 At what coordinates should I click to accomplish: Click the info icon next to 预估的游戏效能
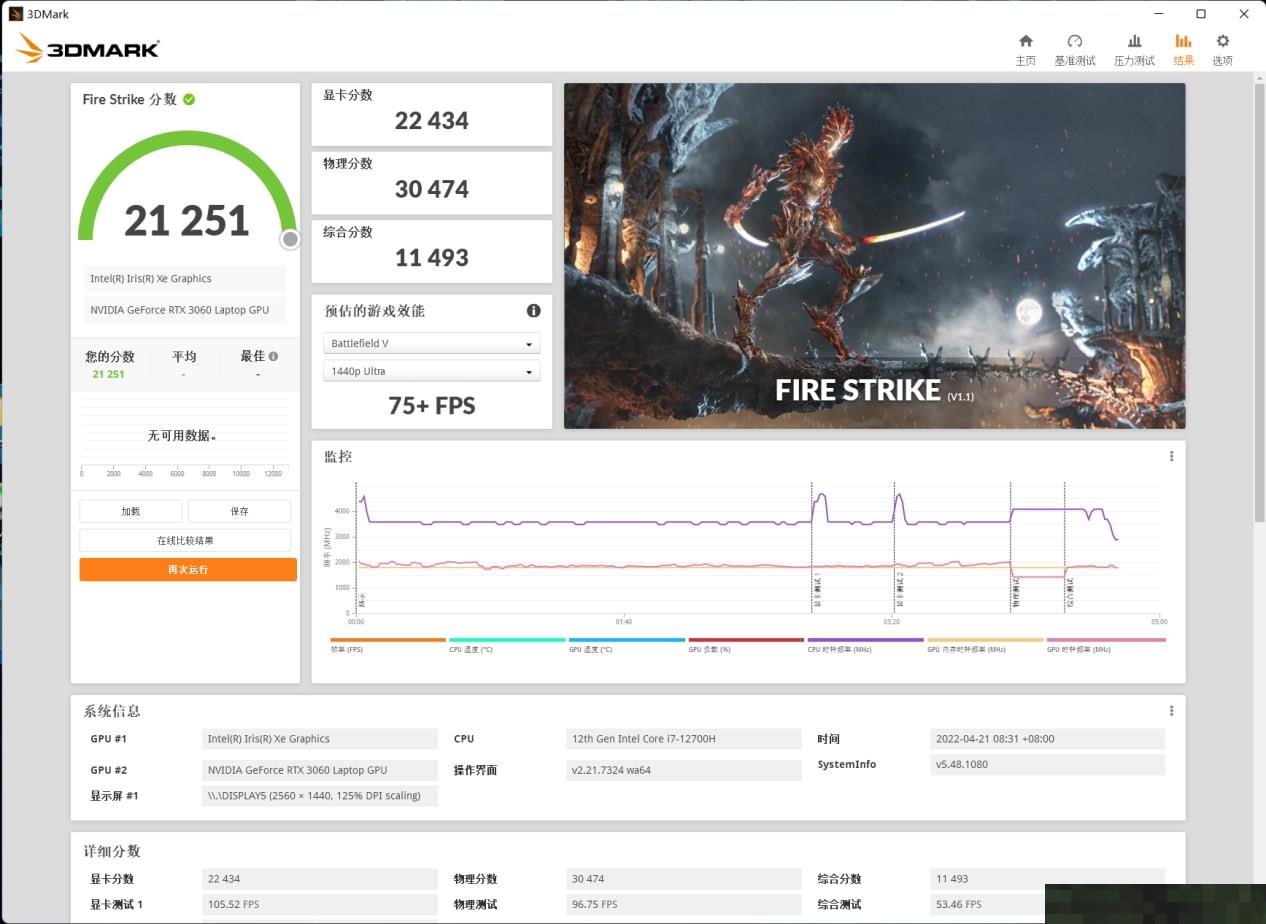[x=533, y=311]
